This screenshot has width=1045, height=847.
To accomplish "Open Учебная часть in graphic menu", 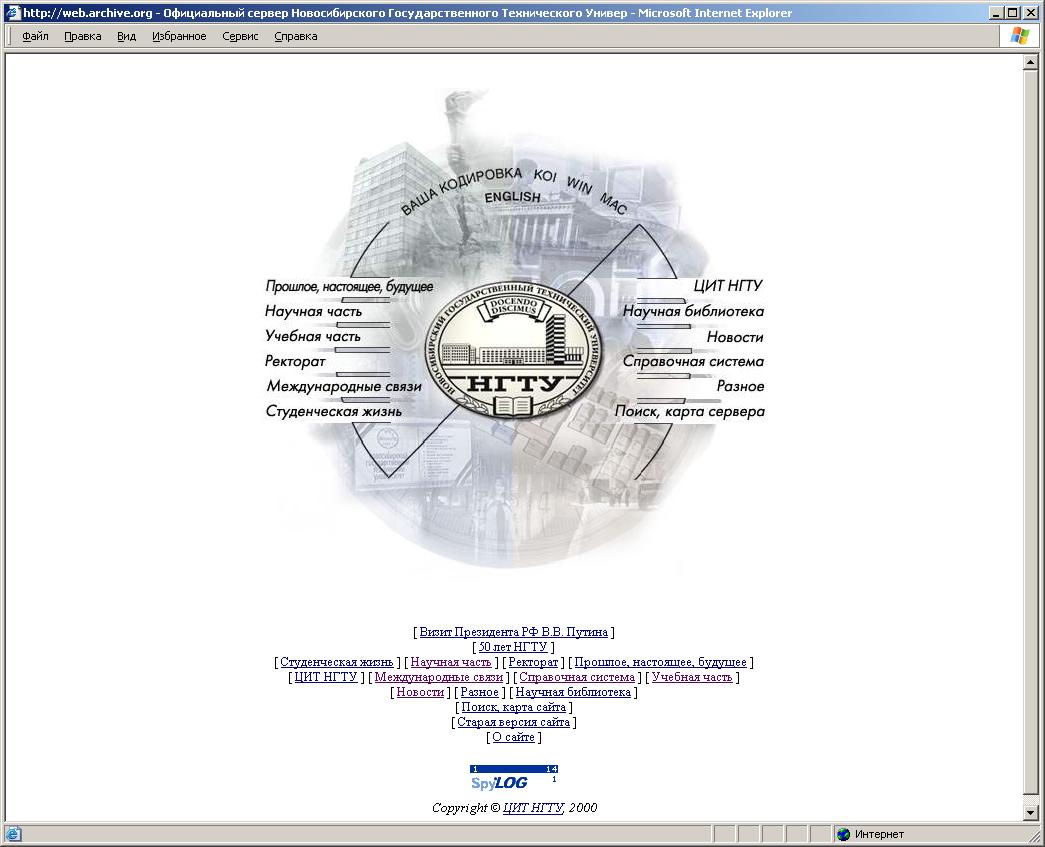I will 313,336.
